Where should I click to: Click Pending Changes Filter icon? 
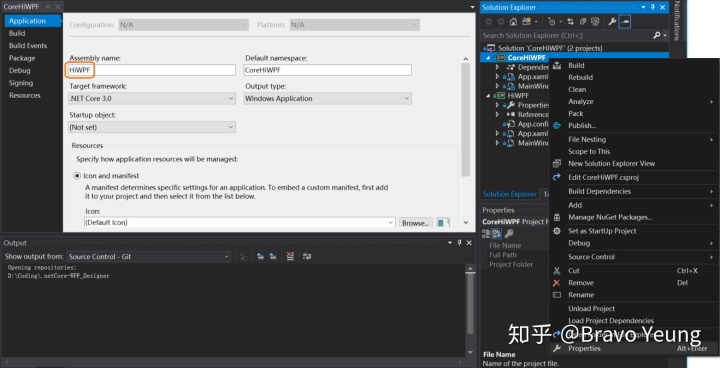coord(552,22)
